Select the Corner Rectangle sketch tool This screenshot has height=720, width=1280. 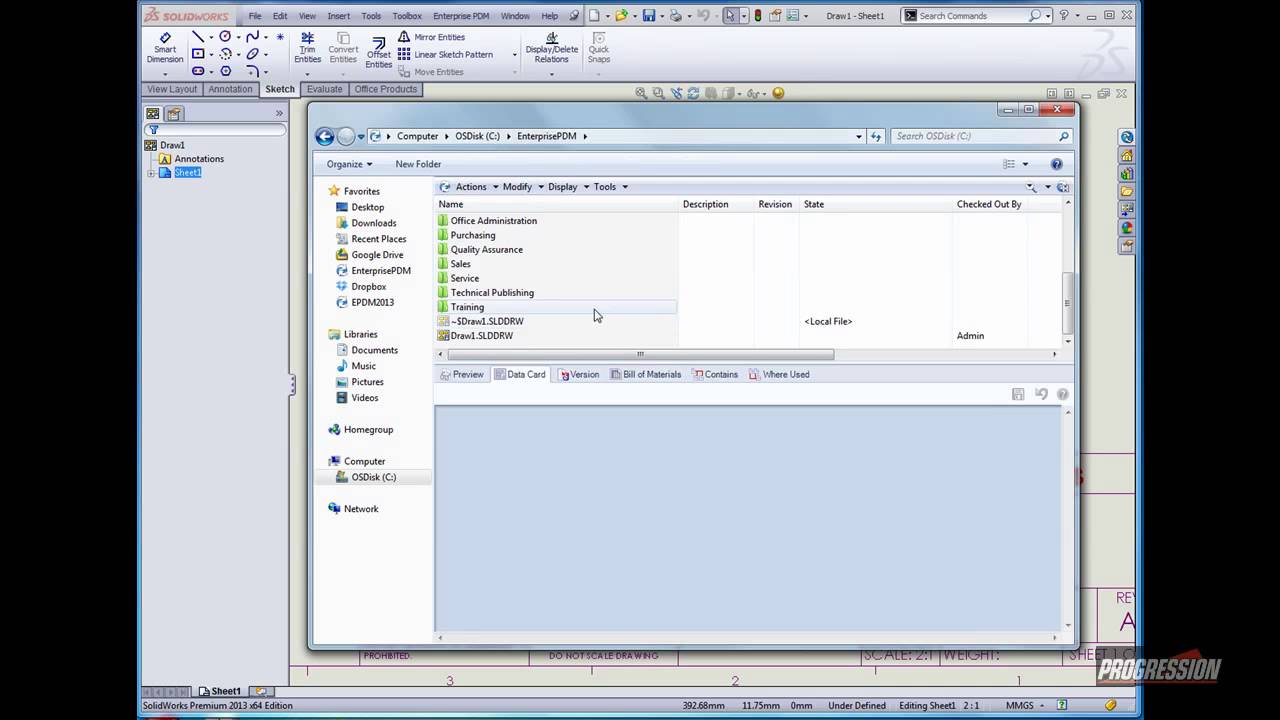tap(198, 54)
